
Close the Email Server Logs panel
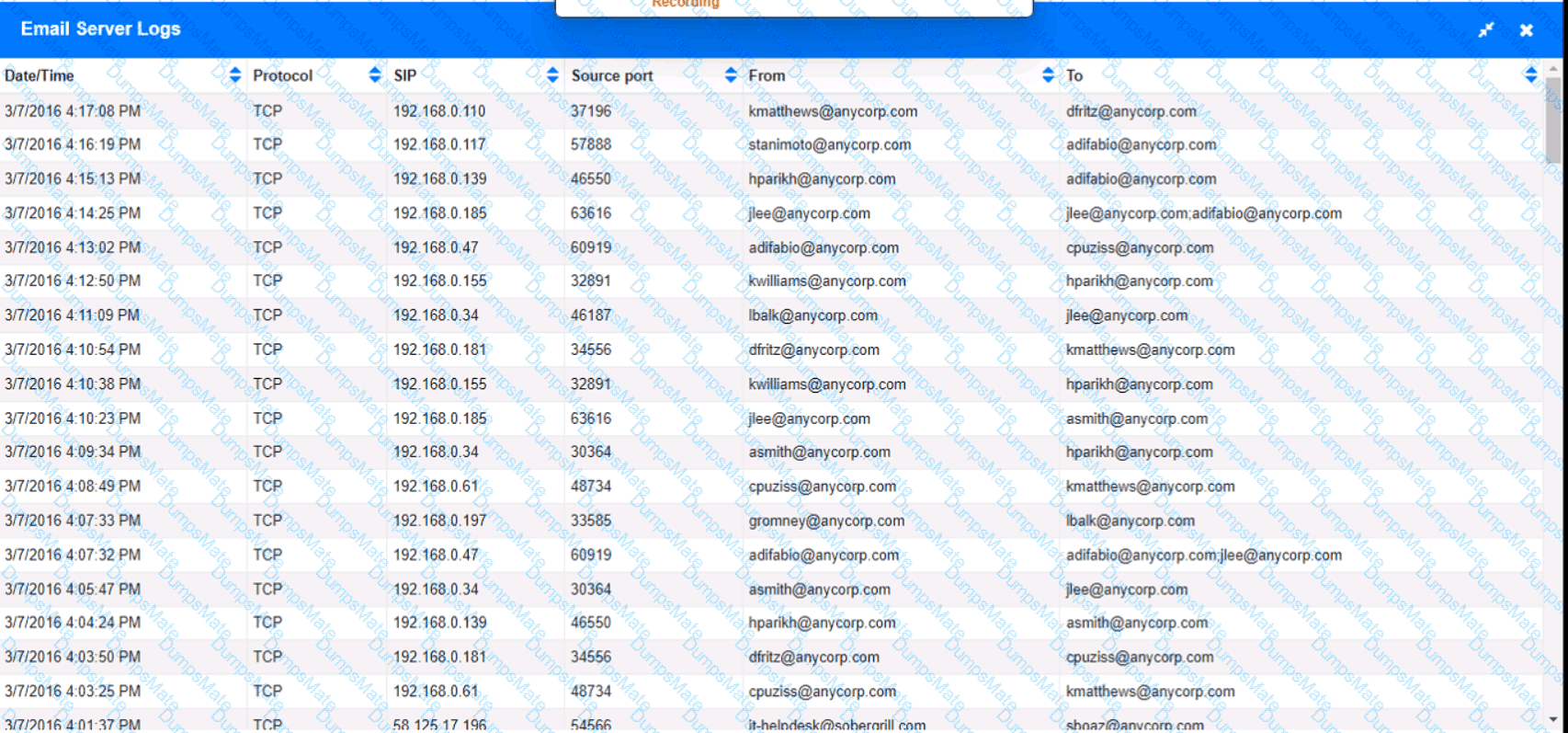pos(1526,30)
